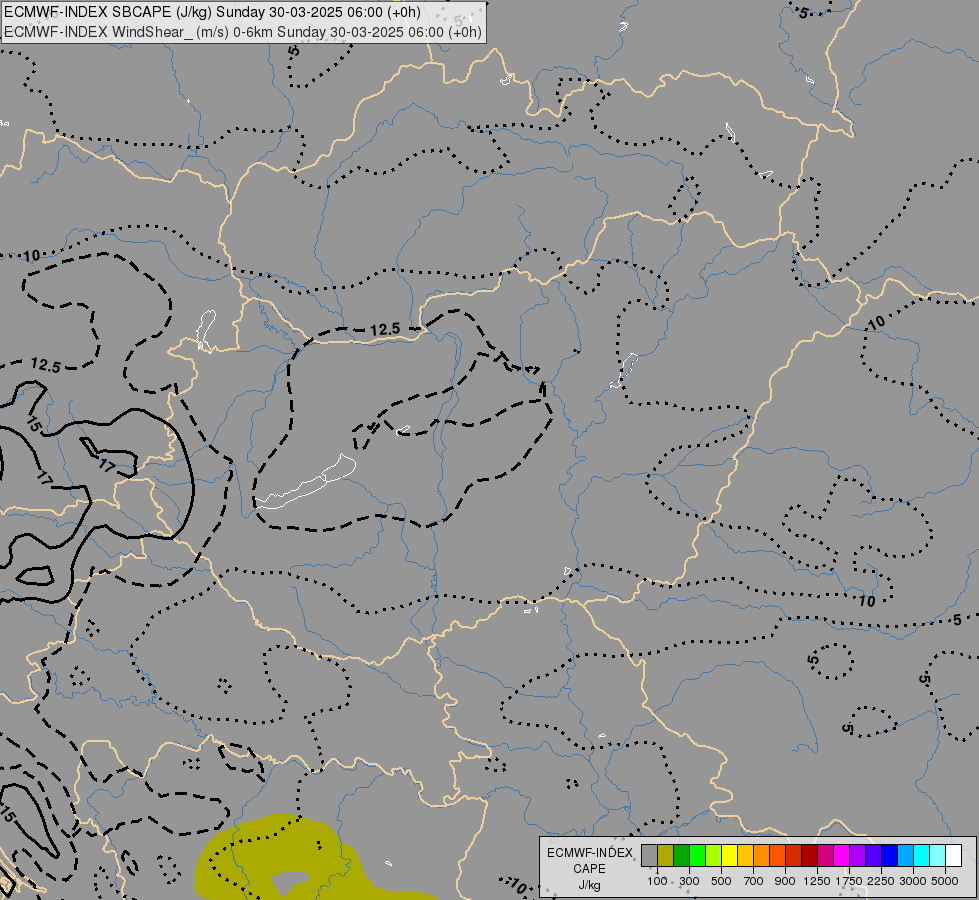Click the amber swatch left of the 700 tick
Screen dimensions: 979x900
(745, 856)
